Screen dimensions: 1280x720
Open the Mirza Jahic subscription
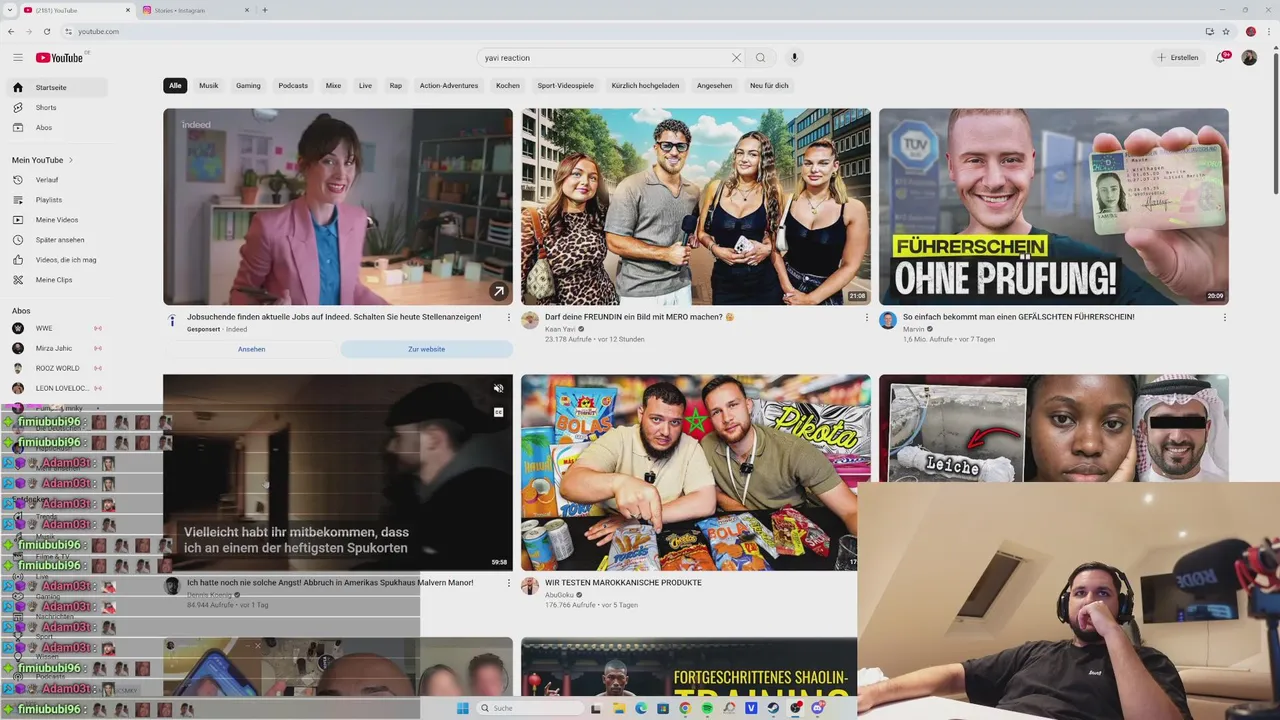pos(58,348)
